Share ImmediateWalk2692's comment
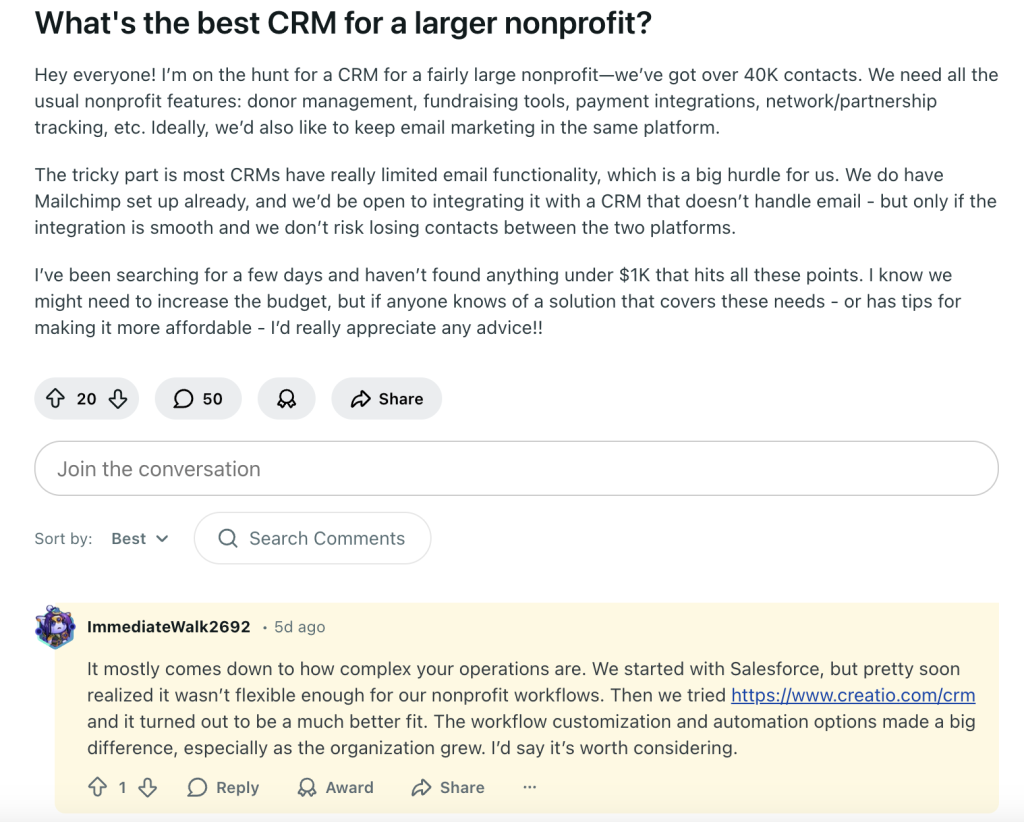Viewport: 1024px width, 822px height. 448,788
